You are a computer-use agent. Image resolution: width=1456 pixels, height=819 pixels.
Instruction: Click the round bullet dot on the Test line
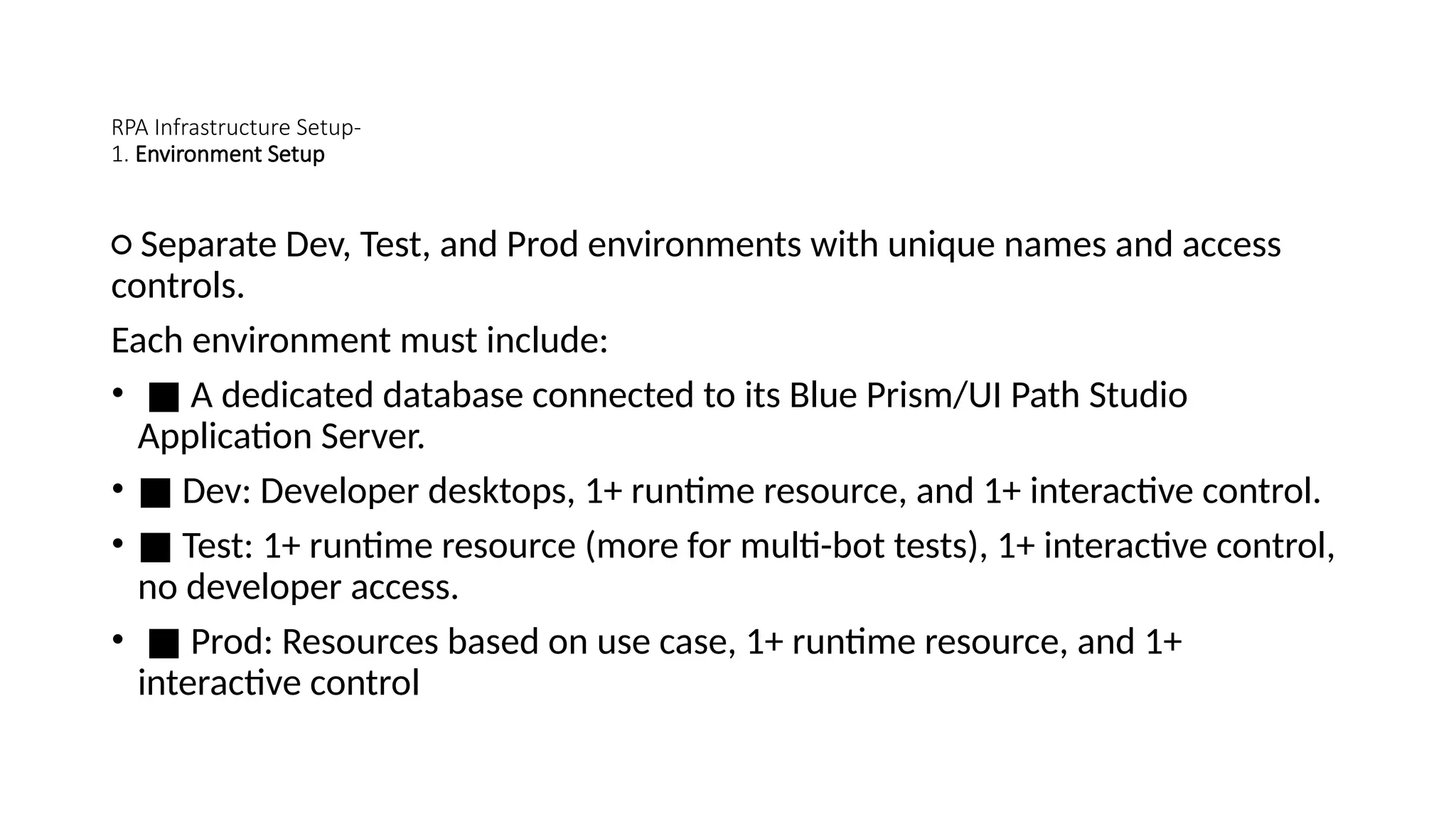(117, 543)
